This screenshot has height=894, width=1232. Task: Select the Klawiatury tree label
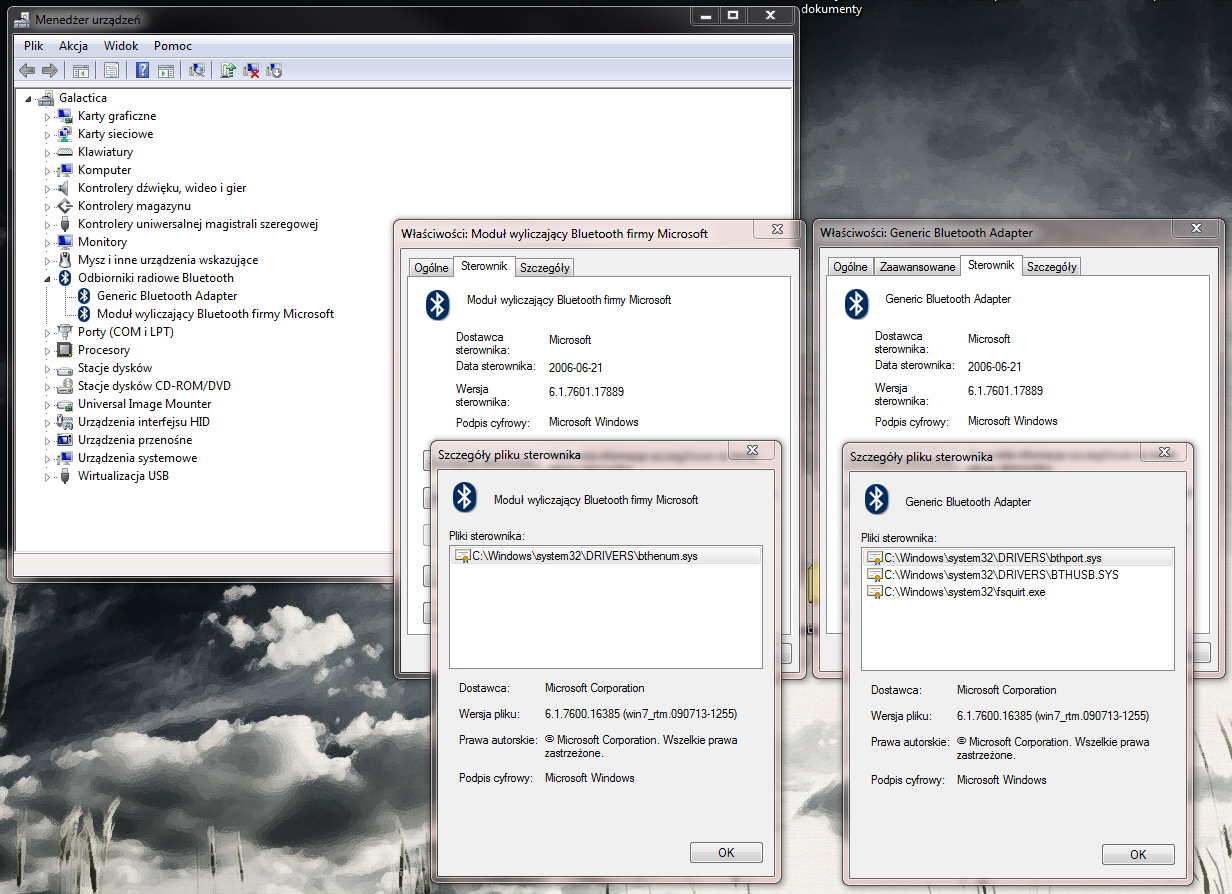click(105, 152)
